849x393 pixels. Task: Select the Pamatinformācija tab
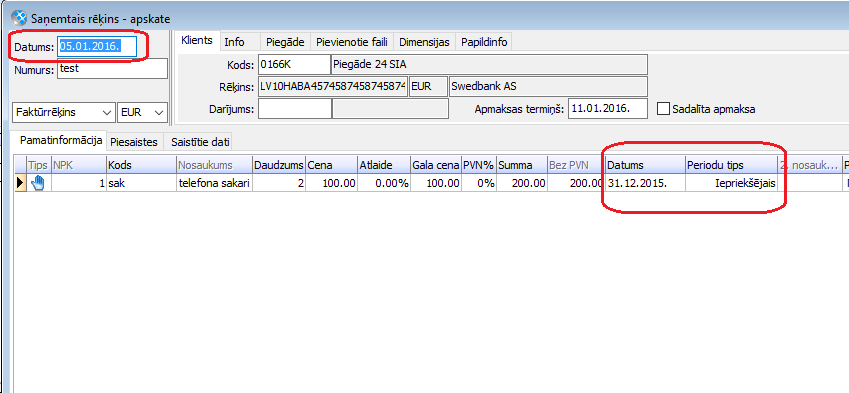[61, 141]
